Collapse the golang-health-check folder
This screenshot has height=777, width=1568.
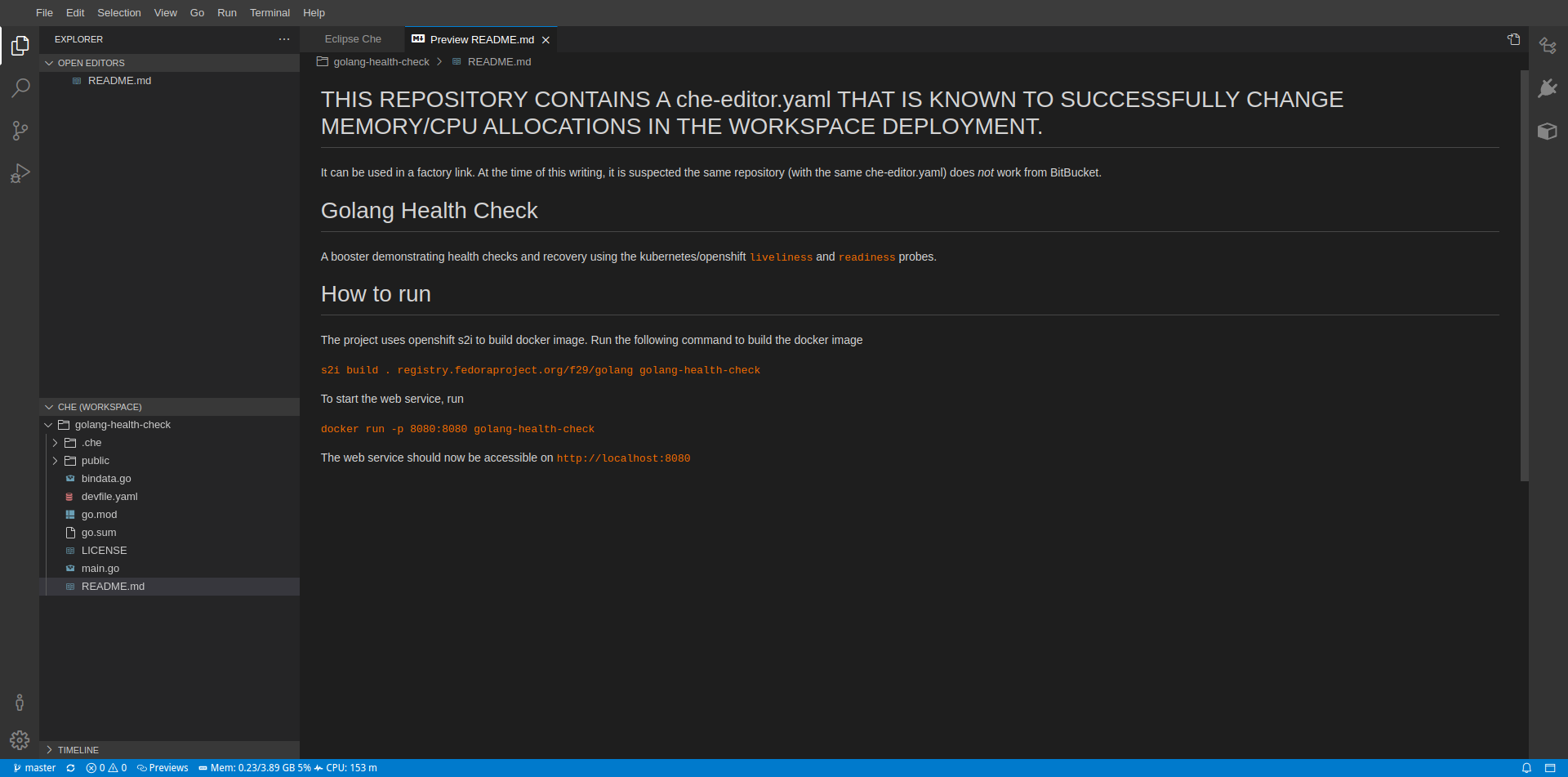point(169,425)
